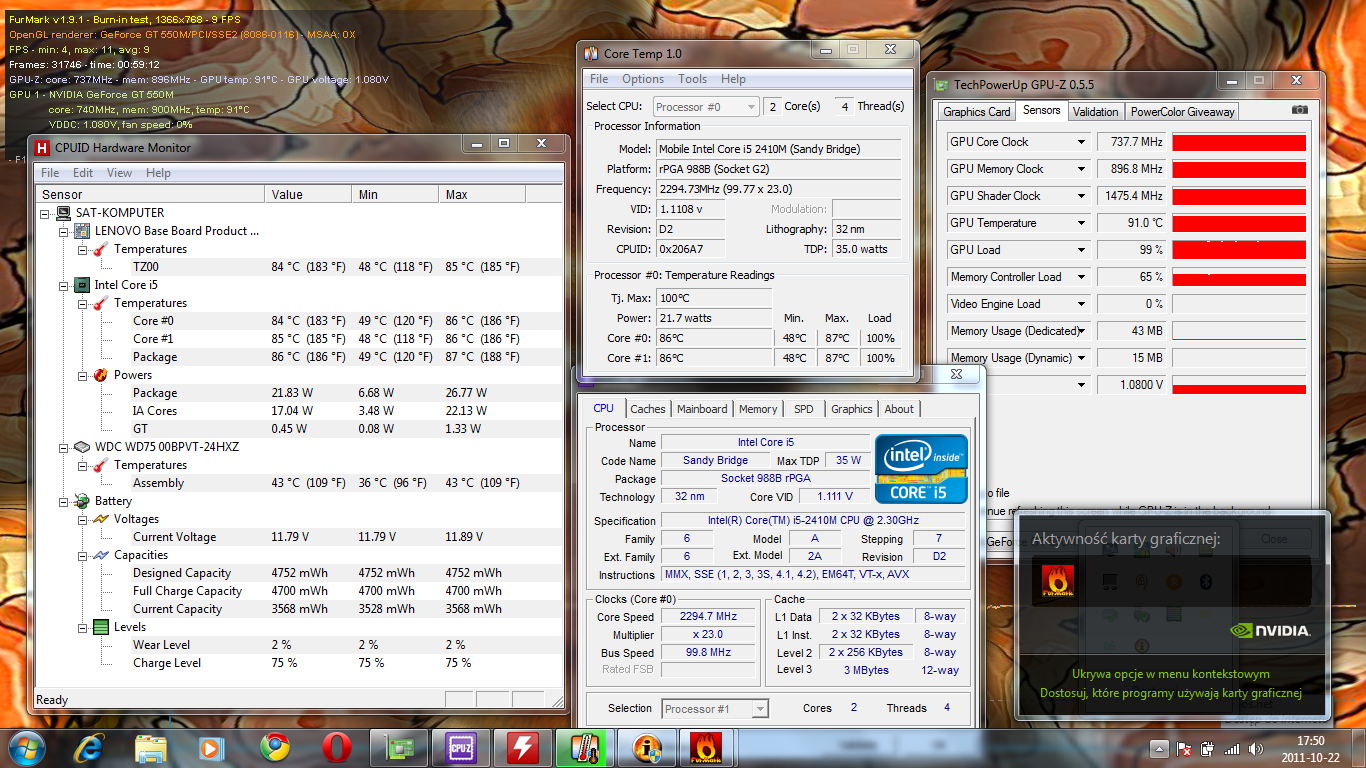Open Graphics tab in CPU-Z
This screenshot has width=1366, height=768.
(x=852, y=409)
